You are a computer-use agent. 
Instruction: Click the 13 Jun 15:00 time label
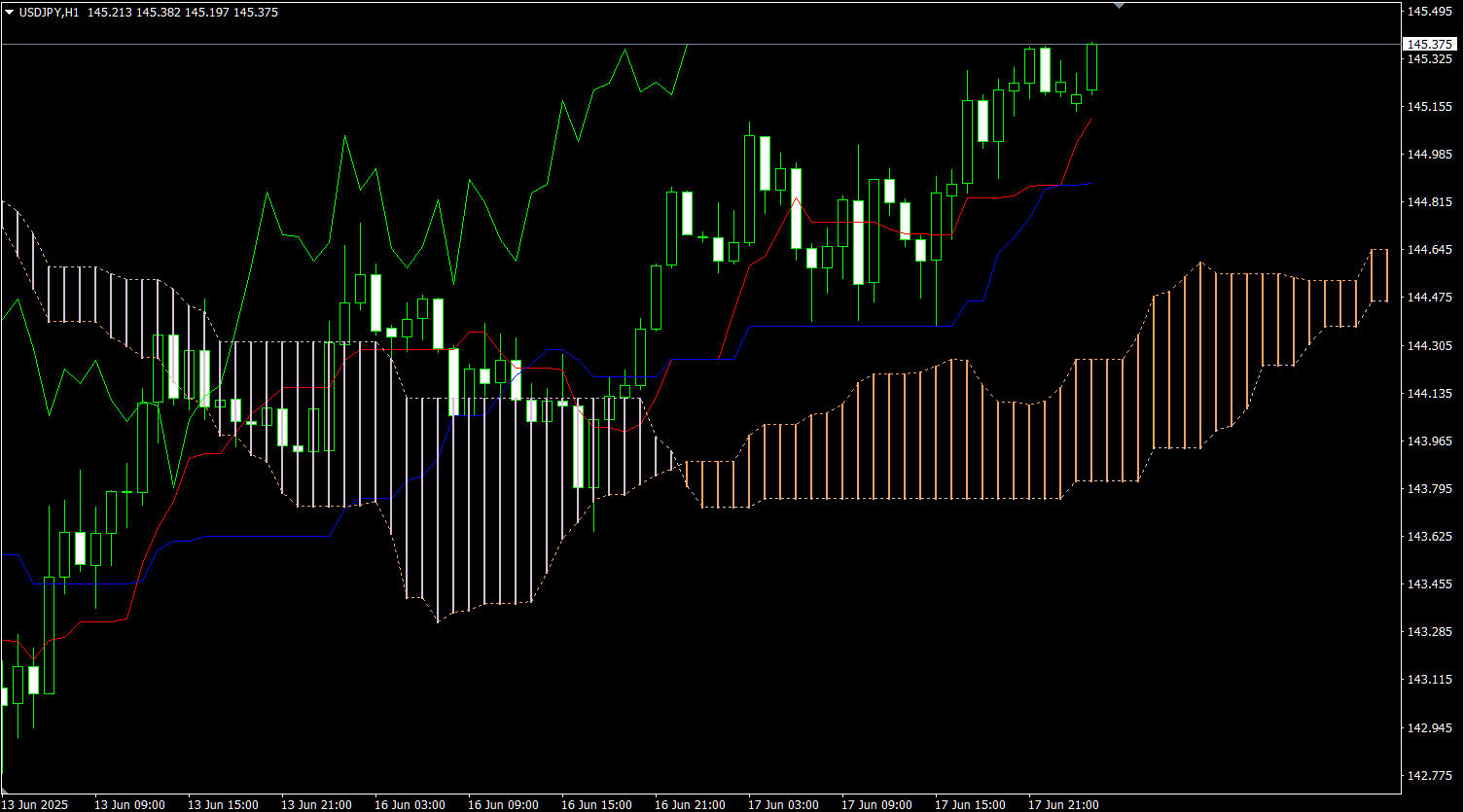point(224,805)
